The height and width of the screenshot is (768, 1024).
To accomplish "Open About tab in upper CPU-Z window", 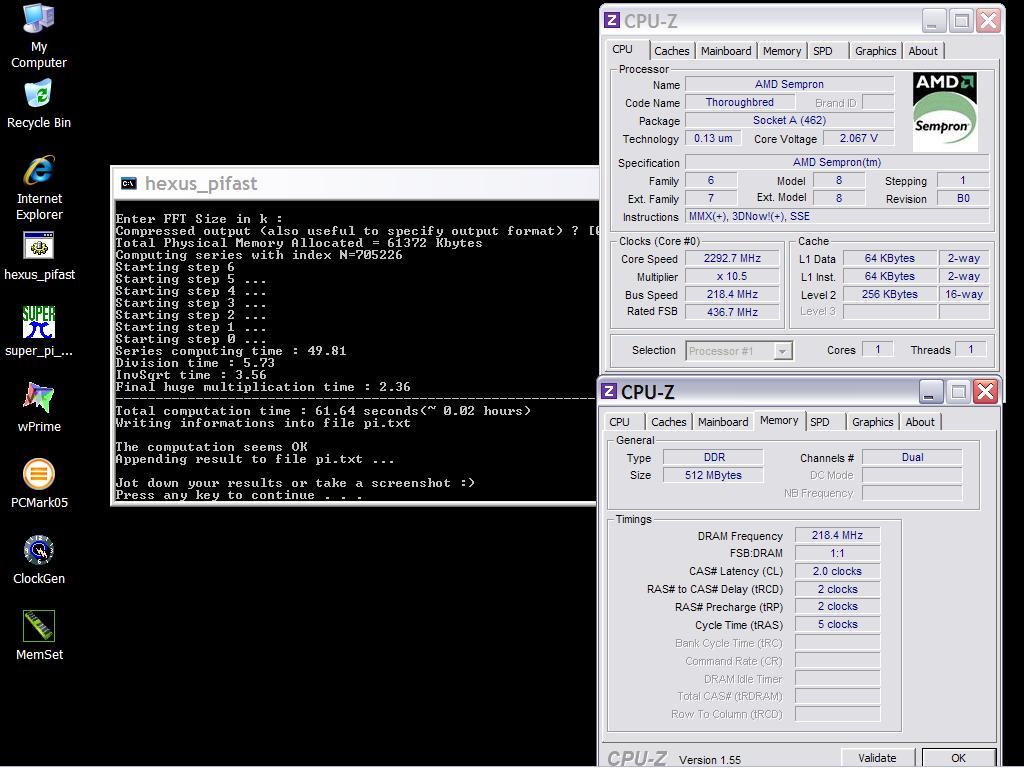I will pyautogui.click(x=923, y=51).
